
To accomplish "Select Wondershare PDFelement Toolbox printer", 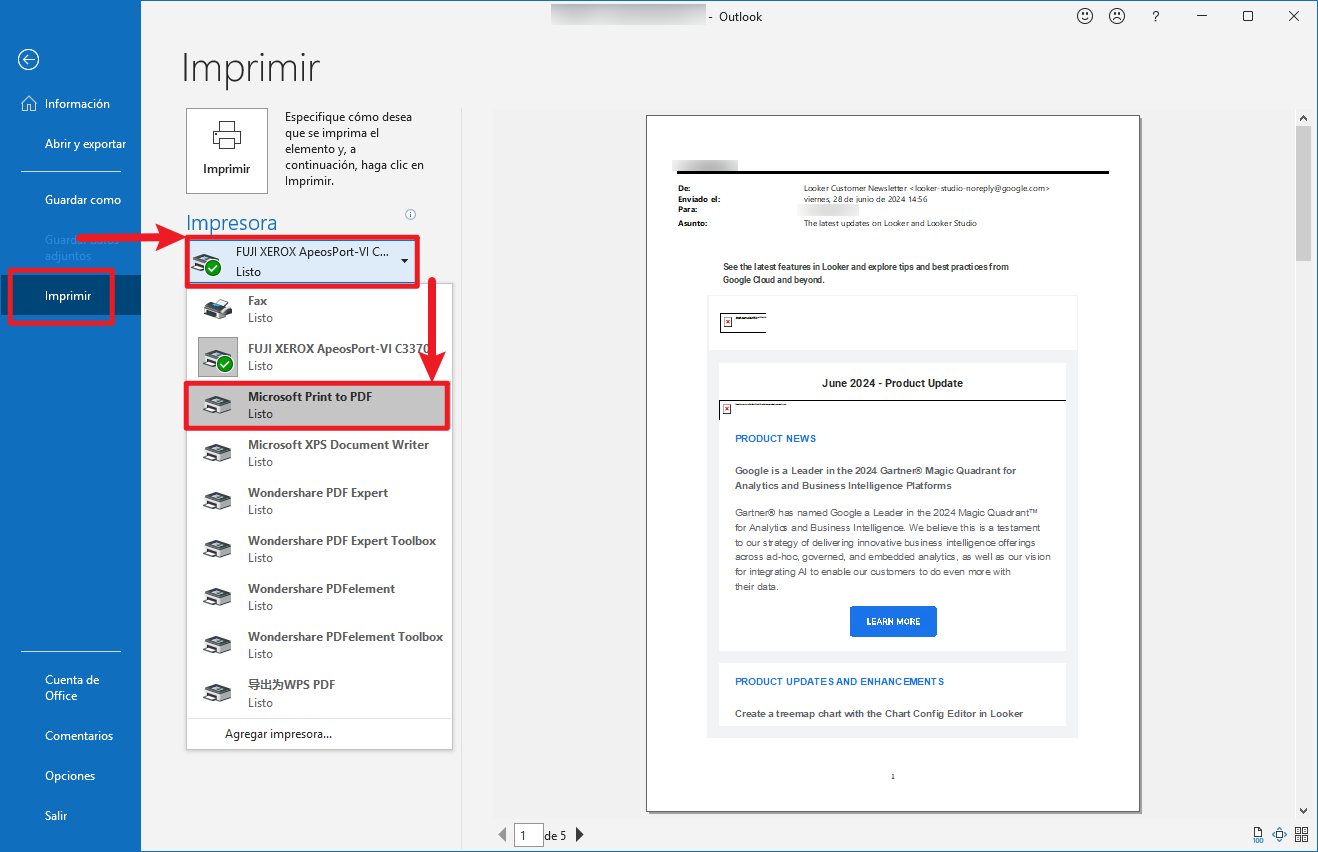I will point(319,645).
